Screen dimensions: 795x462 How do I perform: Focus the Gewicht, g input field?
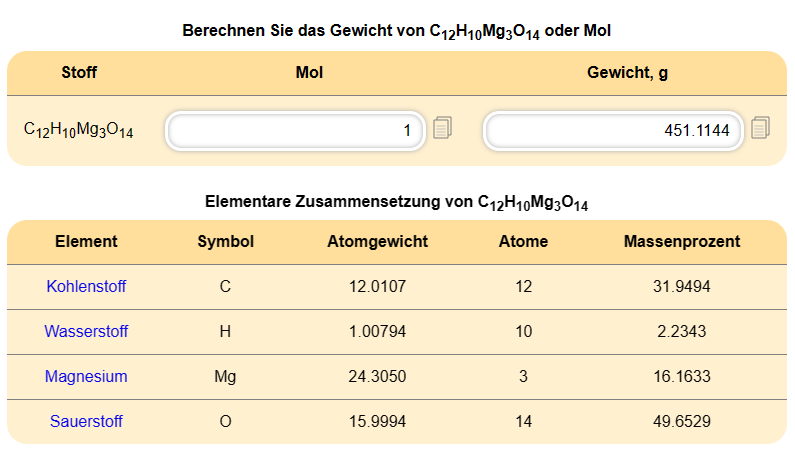(x=613, y=131)
